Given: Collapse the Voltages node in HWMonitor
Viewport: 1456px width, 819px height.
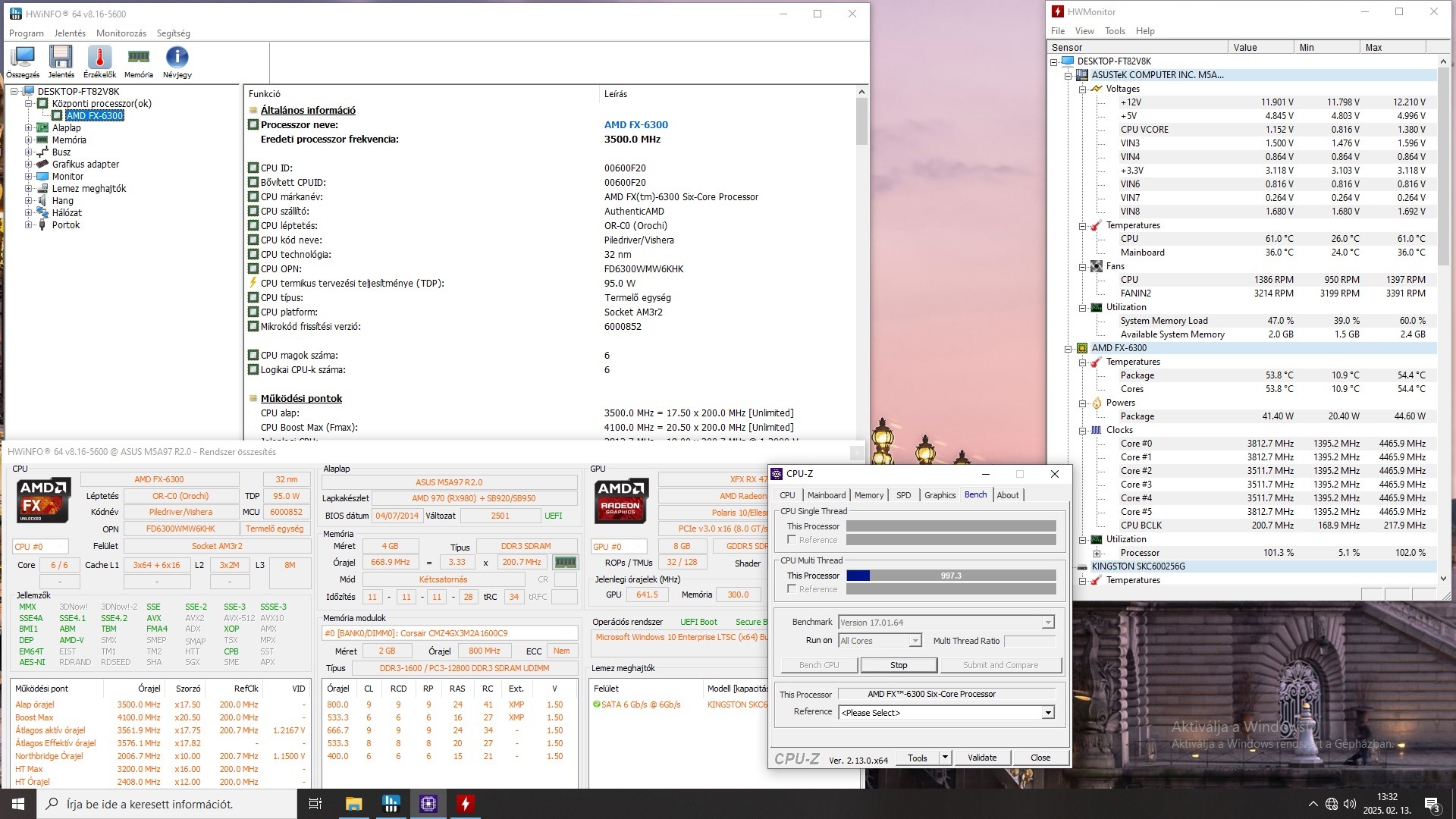Looking at the screenshot, I should point(1083,89).
